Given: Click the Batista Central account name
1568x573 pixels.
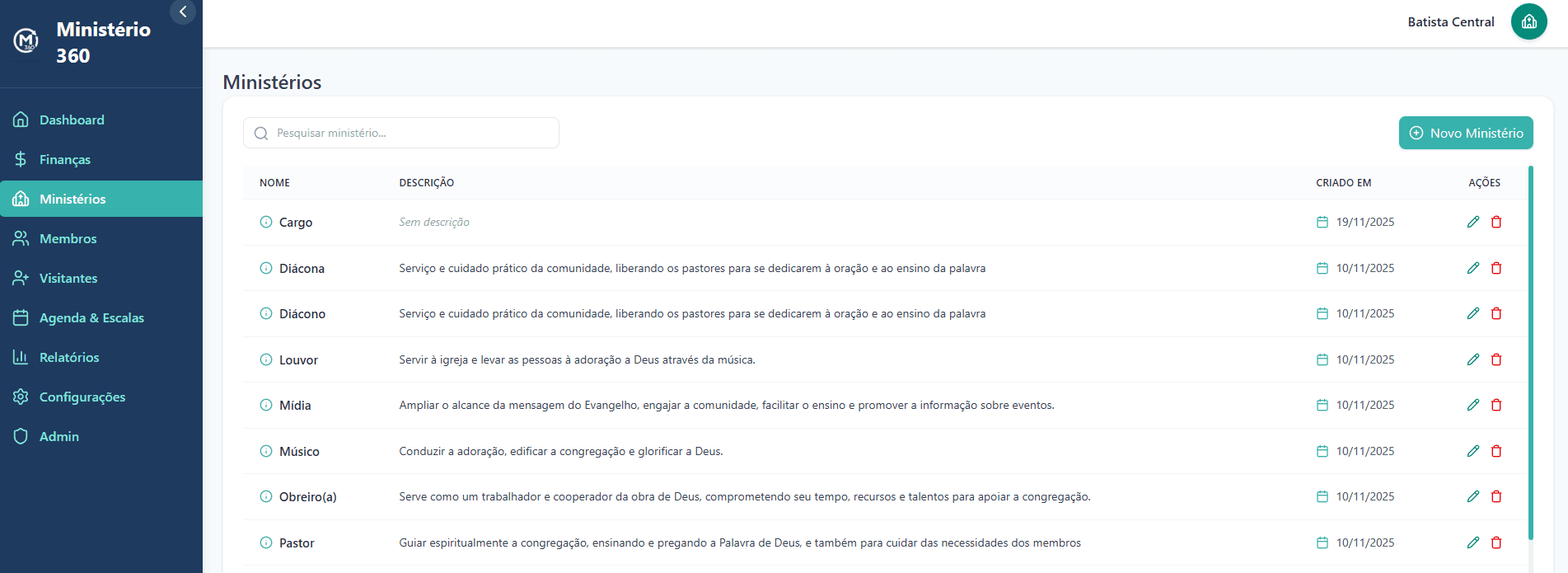Looking at the screenshot, I should 1450,22.
